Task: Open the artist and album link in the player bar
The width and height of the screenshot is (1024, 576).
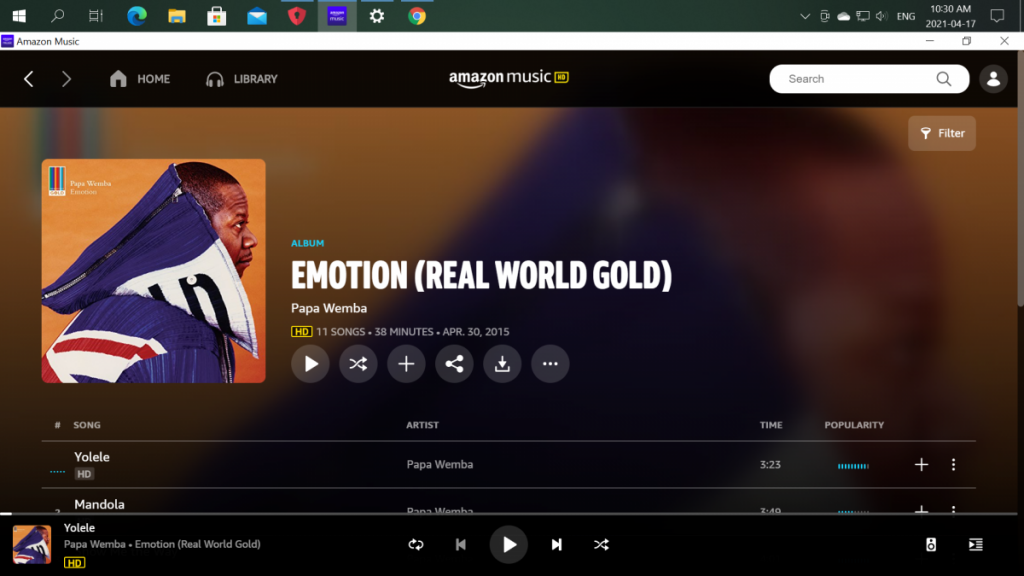Action: click(162, 544)
